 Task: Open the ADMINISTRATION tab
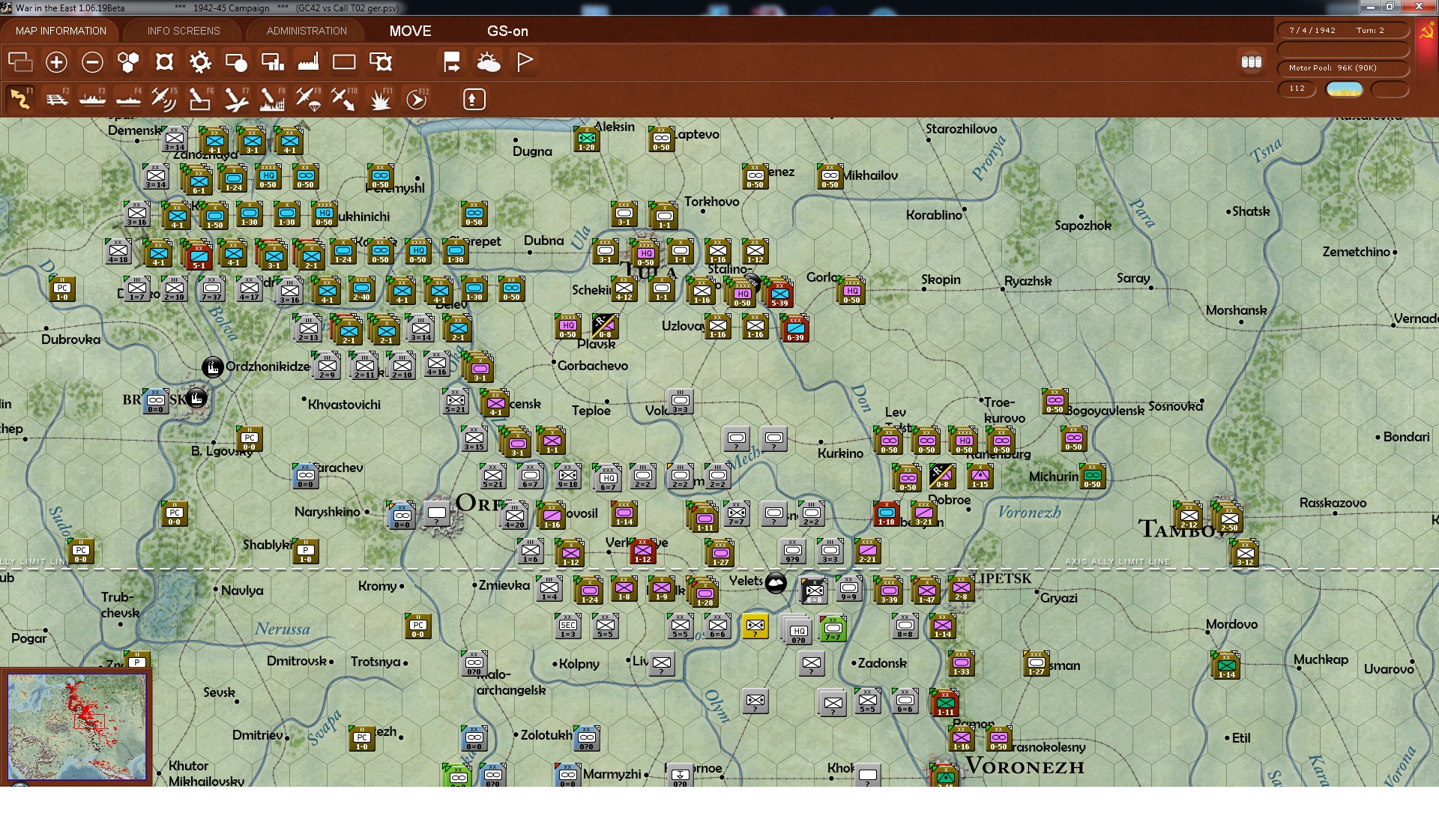pyautogui.click(x=307, y=31)
